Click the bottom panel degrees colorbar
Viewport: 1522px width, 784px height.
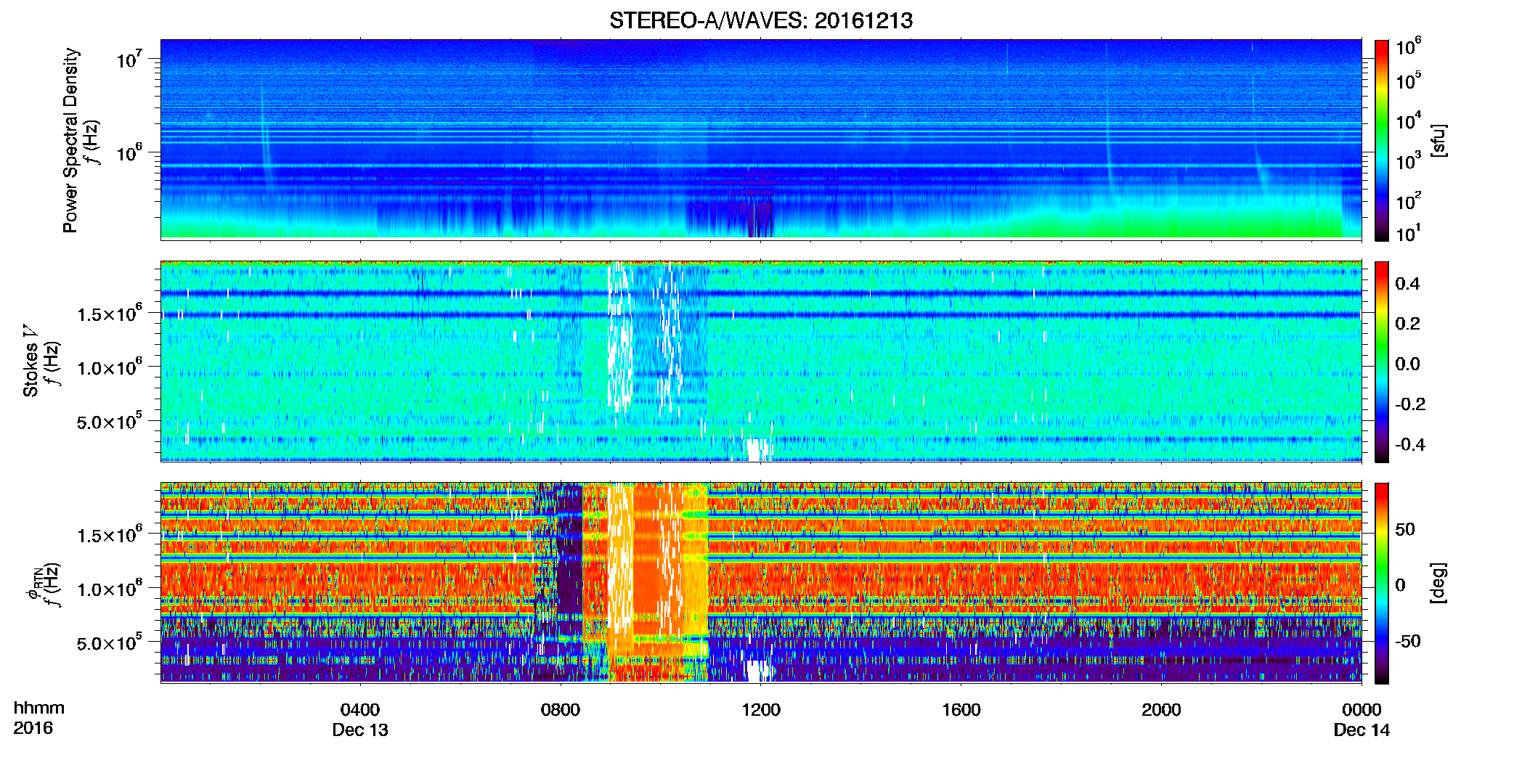1382,583
